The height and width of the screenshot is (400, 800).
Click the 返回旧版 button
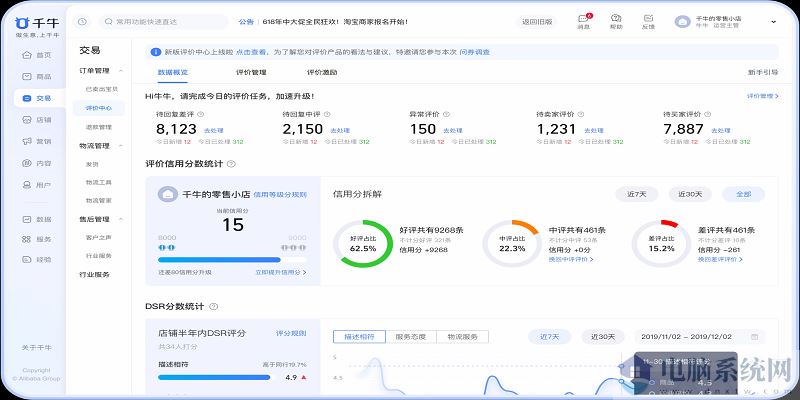[536, 21]
